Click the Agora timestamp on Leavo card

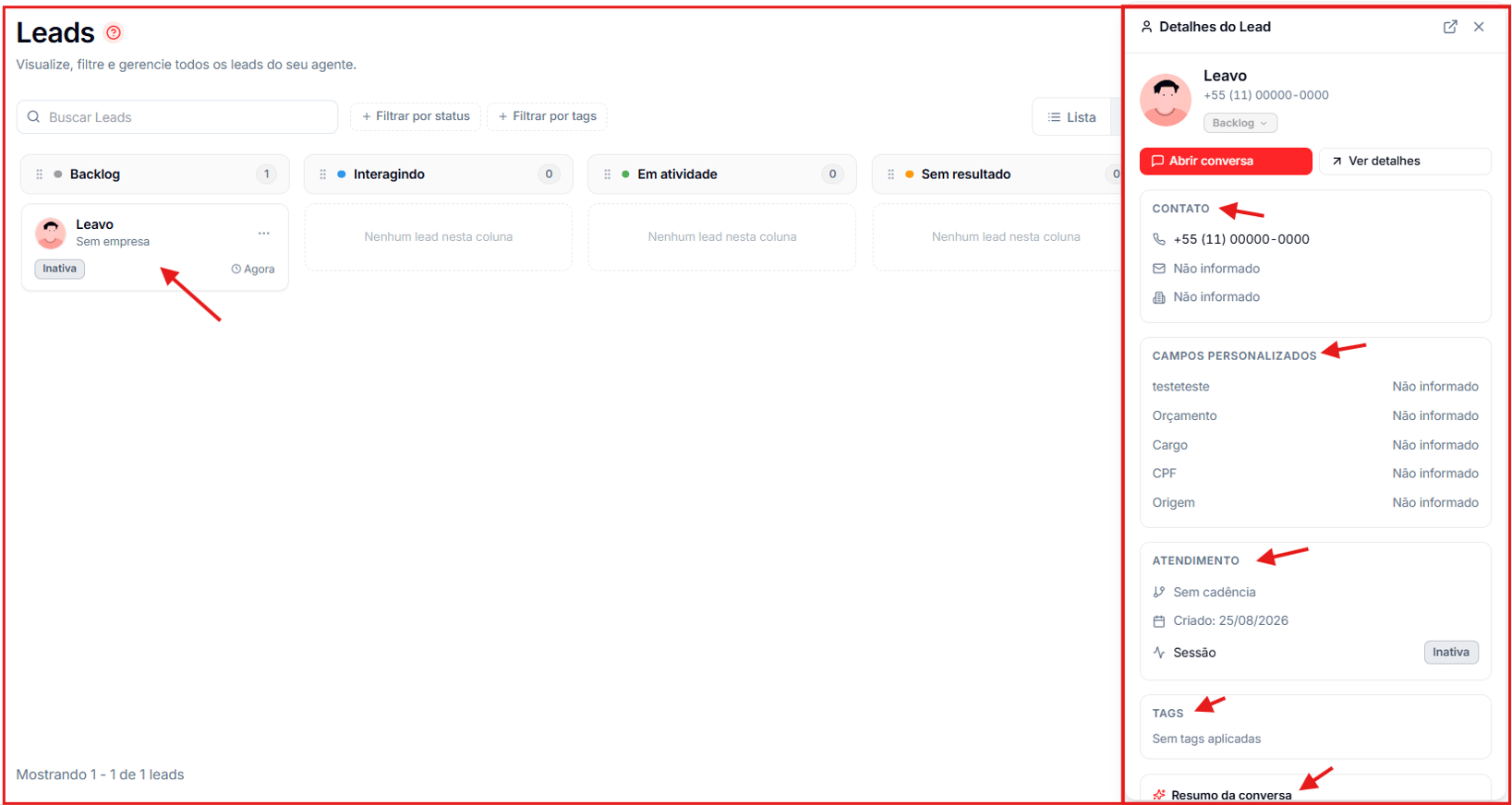pos(253,270)
